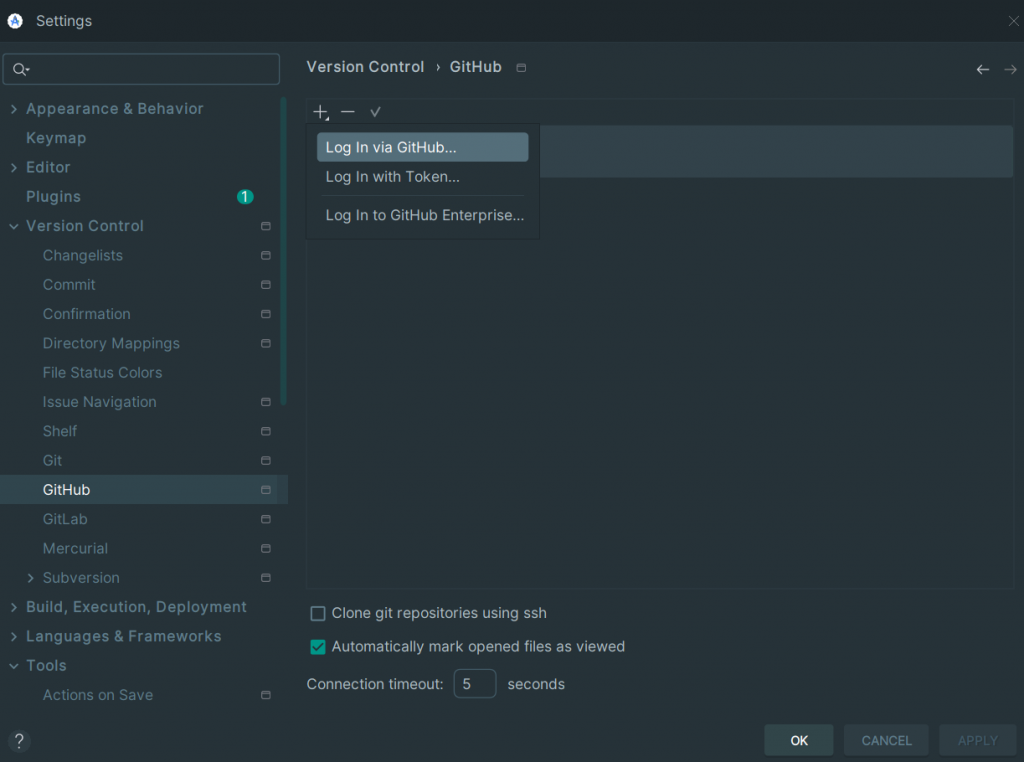Viewport: 1024px width, 762px height.
Task: Click the Android Studio logo in title bar
Action: [15, 21]
